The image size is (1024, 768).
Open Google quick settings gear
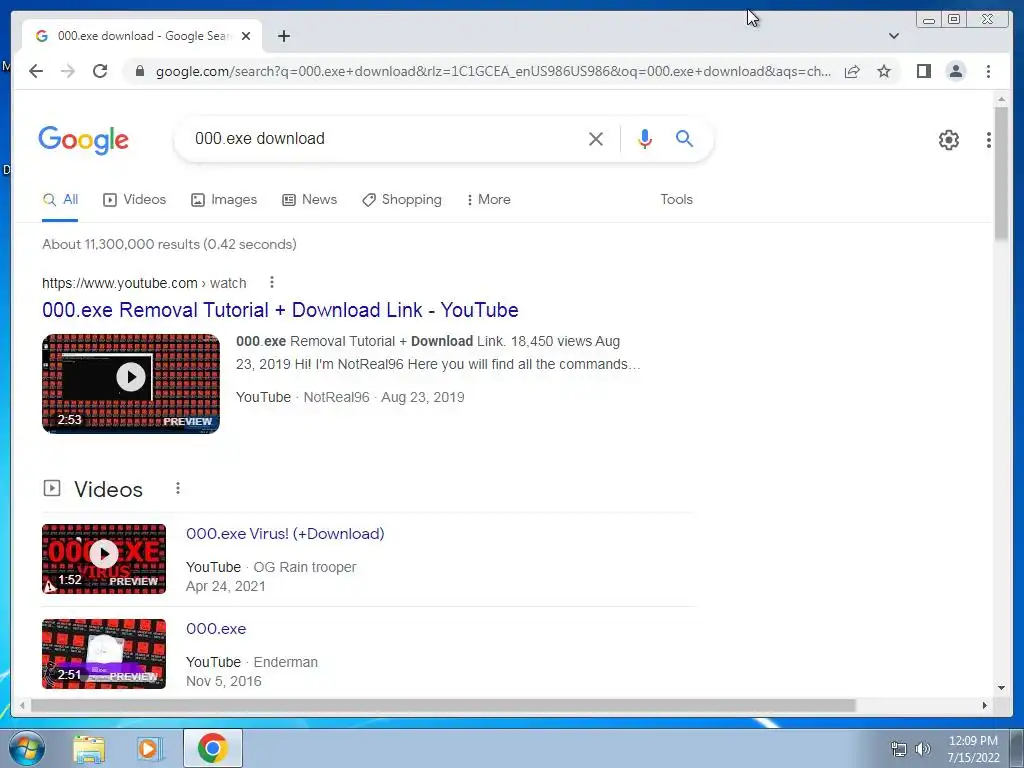949,140
